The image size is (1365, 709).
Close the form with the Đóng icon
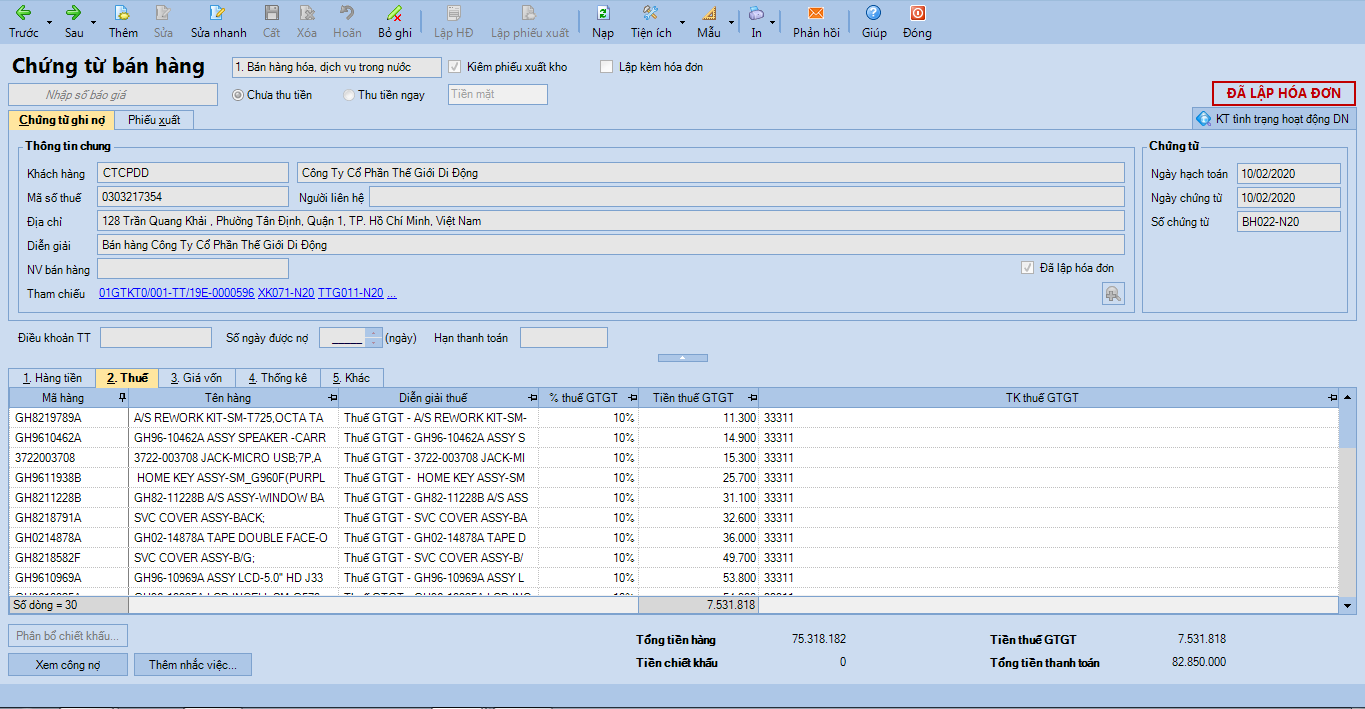click(917, 21)
